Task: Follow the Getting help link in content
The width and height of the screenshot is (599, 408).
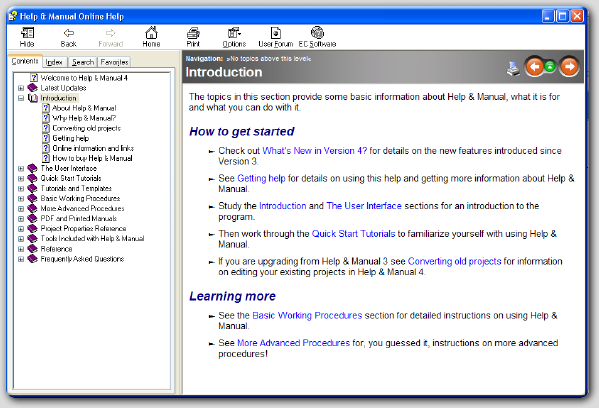Action: (261, 178)
